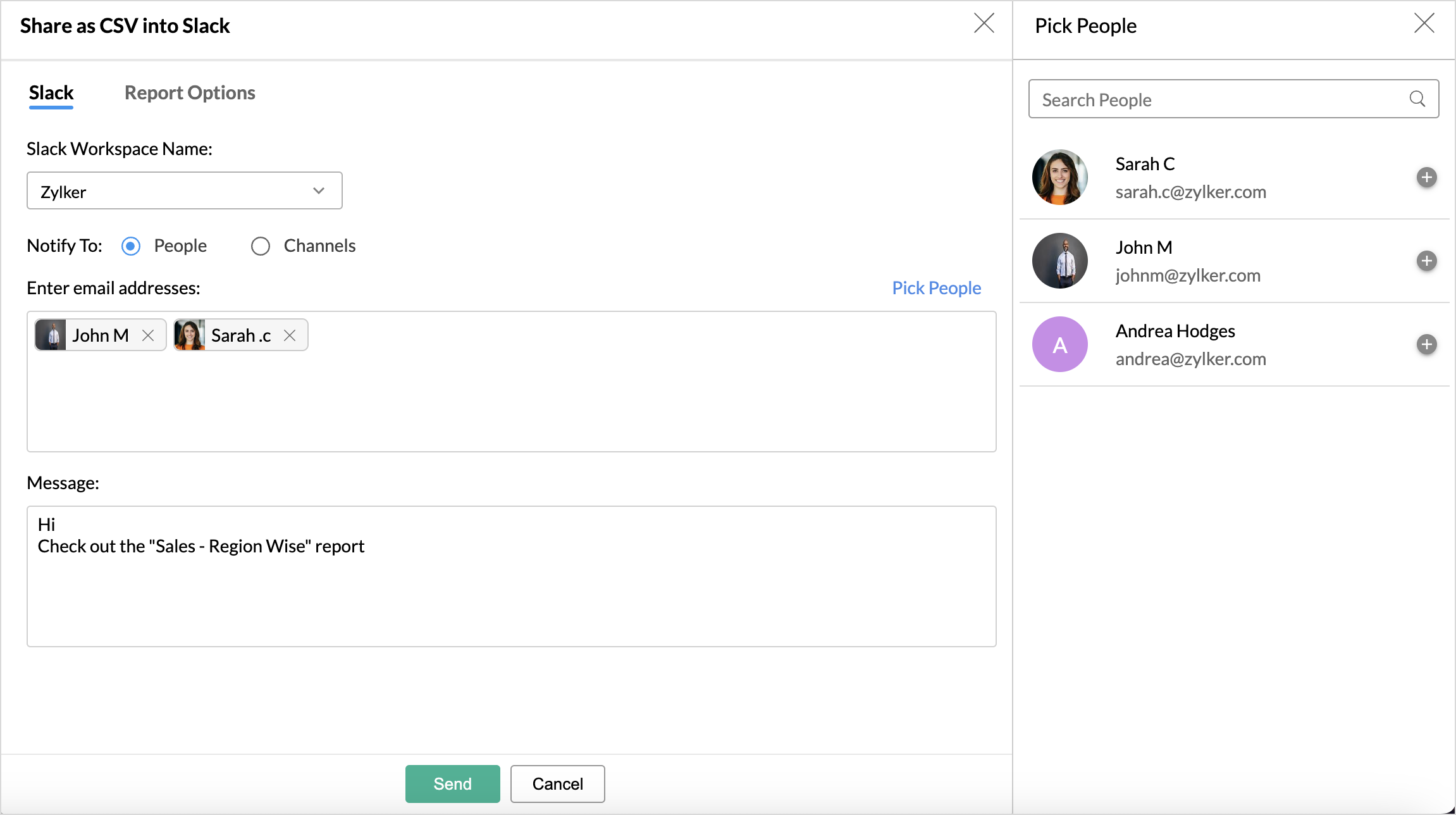Click the johnm@zylker.com email text
This screenshot has height=815, width=1456.
(1188, 276)
